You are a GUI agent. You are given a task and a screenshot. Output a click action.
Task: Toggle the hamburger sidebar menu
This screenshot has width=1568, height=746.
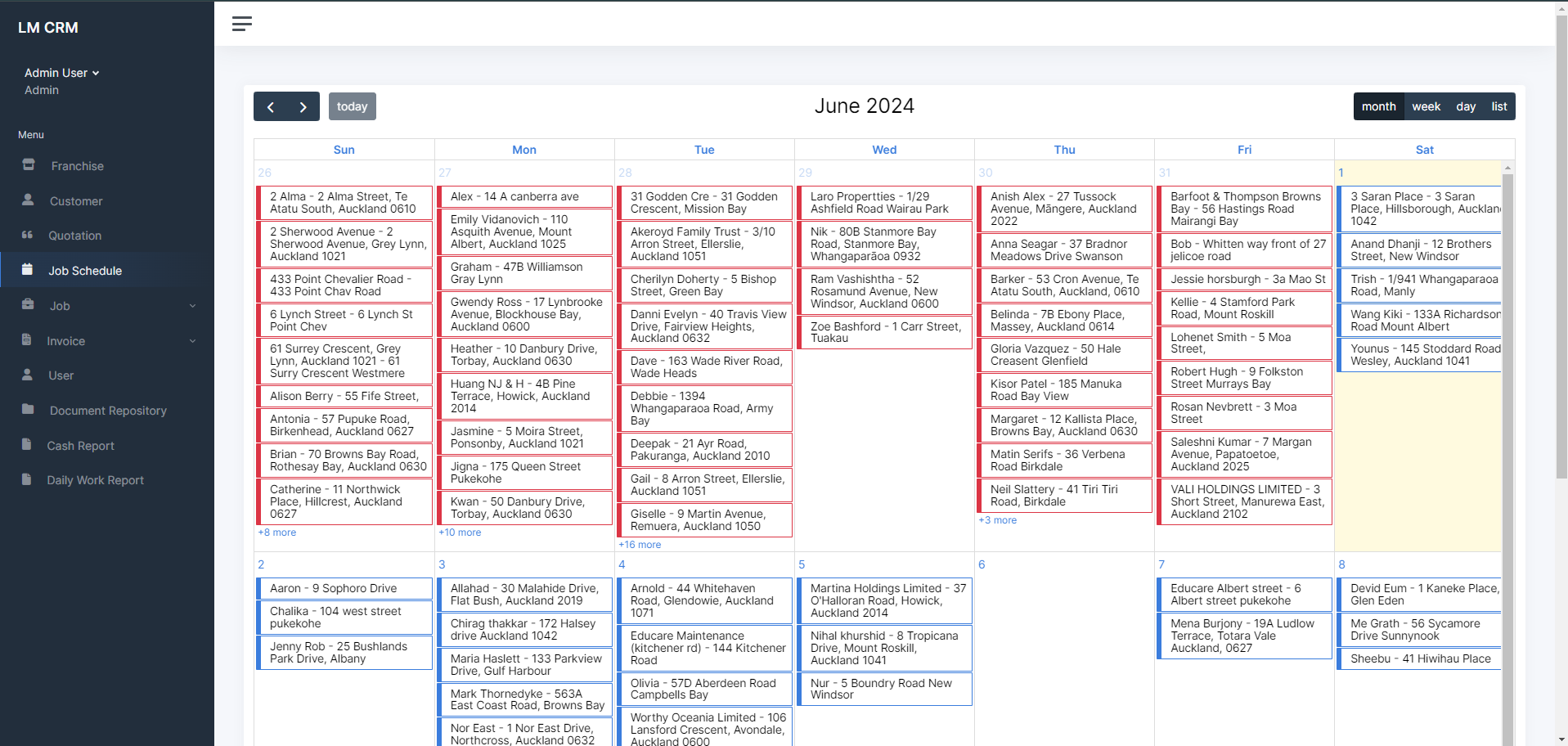(241, 24)
